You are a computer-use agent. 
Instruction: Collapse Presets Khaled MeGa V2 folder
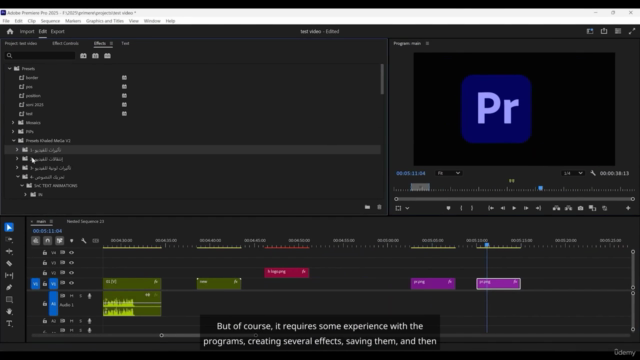[13, 140]
